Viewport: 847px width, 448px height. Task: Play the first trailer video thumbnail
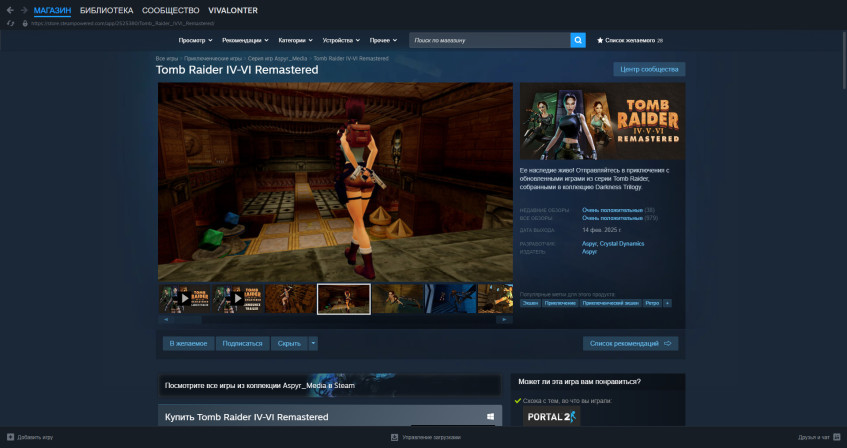tap(183, 299)
